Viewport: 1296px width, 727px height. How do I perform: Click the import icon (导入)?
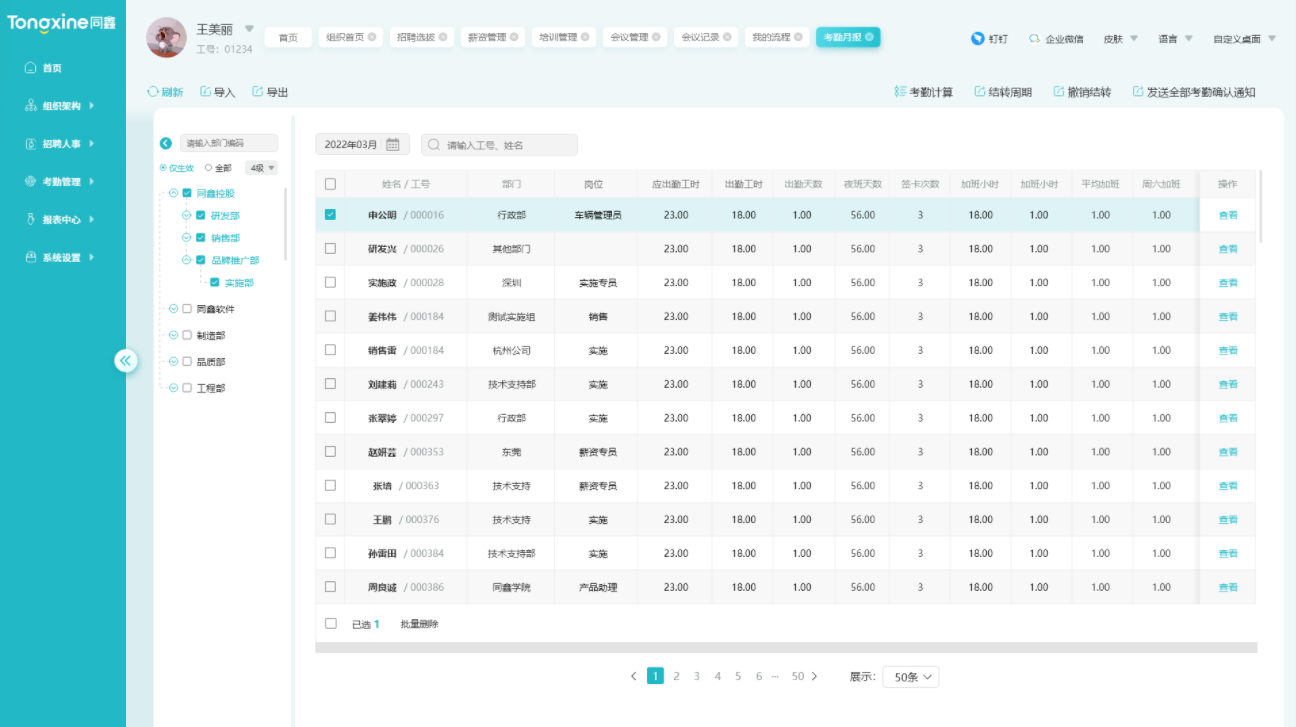(x=206, y=92)
